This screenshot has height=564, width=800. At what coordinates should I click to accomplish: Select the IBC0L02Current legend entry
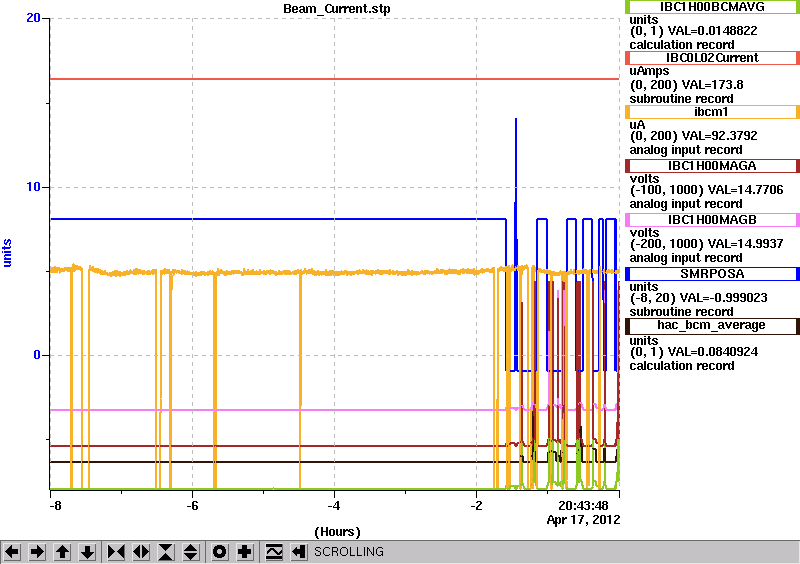click(712, 58)
